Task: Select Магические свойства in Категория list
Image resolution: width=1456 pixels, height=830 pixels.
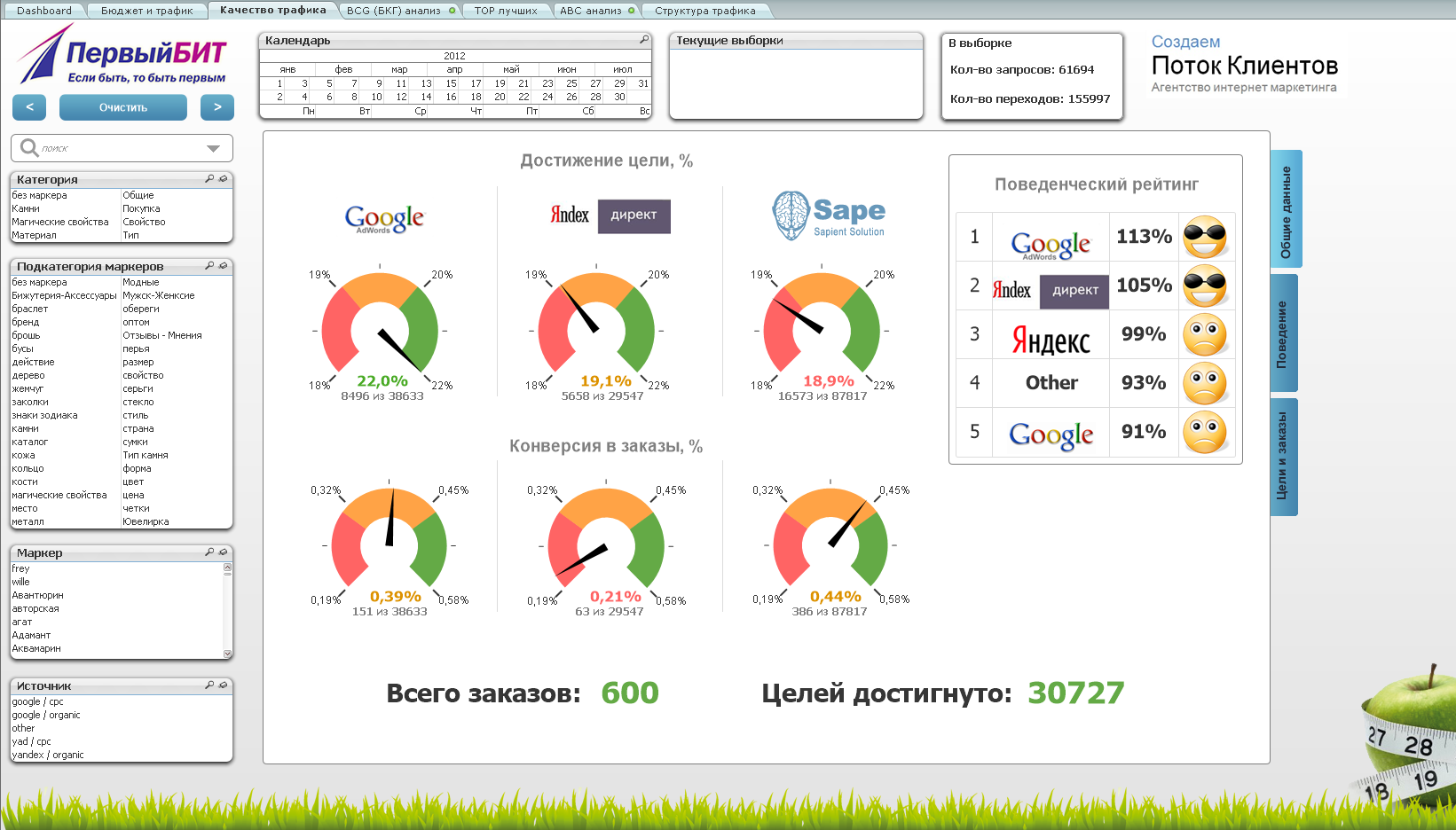Action: 66,222
